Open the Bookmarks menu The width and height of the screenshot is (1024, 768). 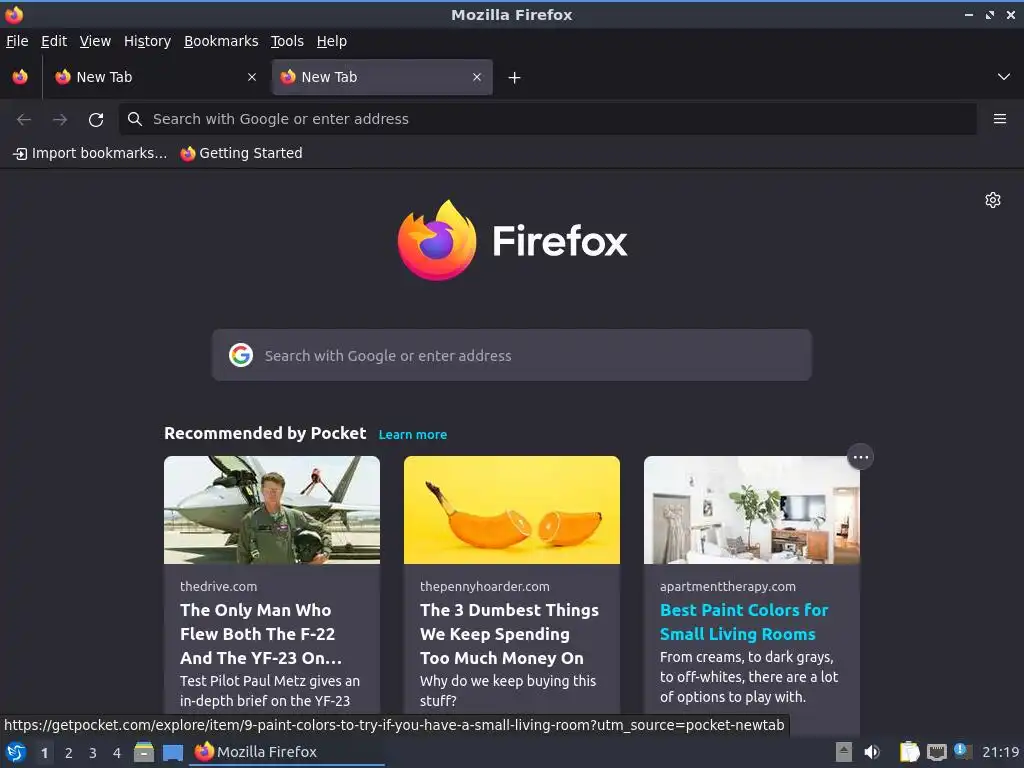click(x=221, y=41)
